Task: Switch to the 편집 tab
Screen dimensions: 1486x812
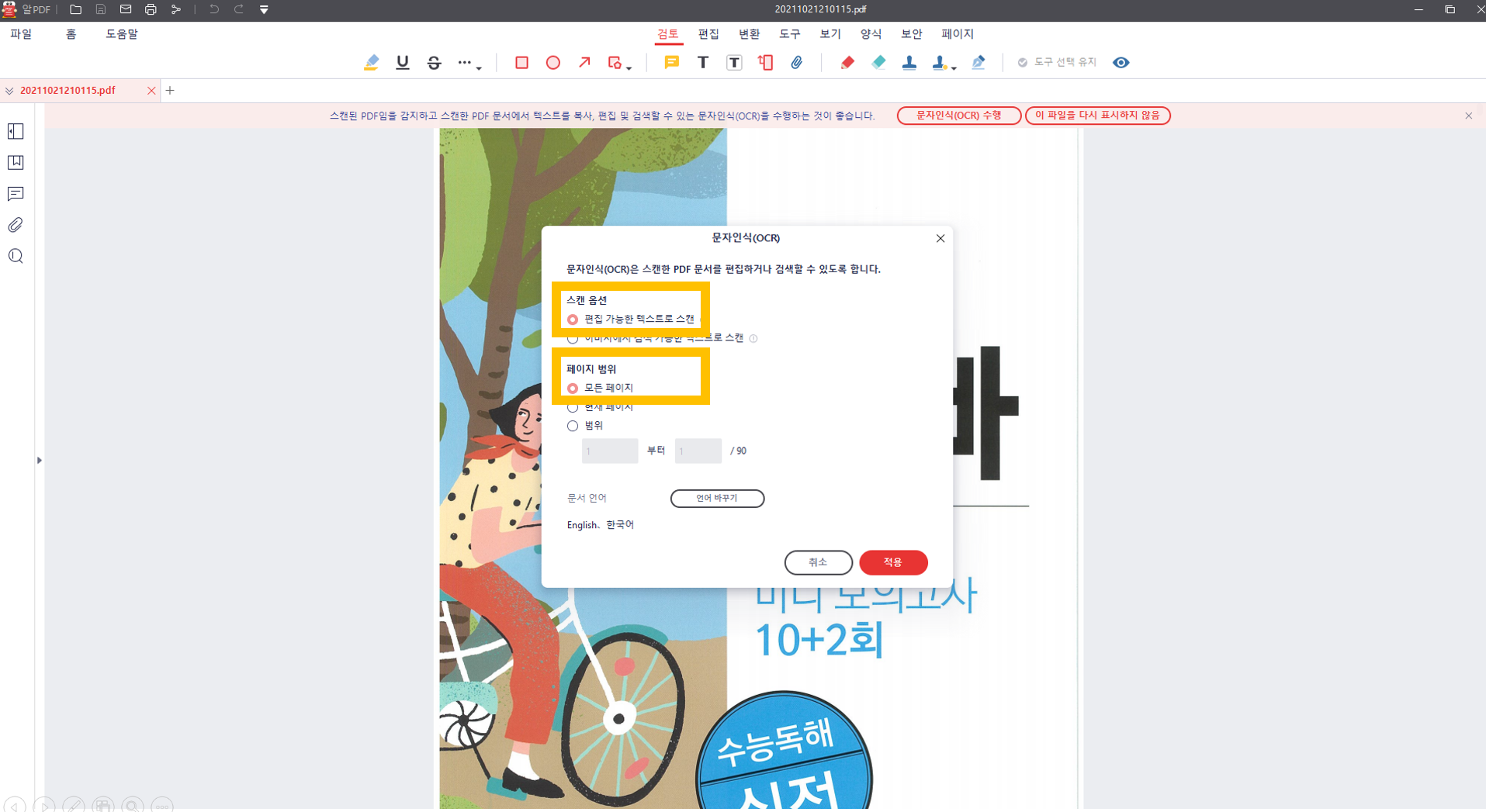Action: point(708,34)
